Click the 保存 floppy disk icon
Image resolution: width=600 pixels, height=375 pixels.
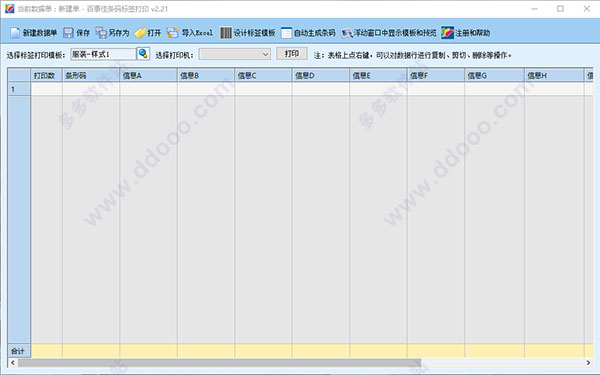(x=68, y=33)
